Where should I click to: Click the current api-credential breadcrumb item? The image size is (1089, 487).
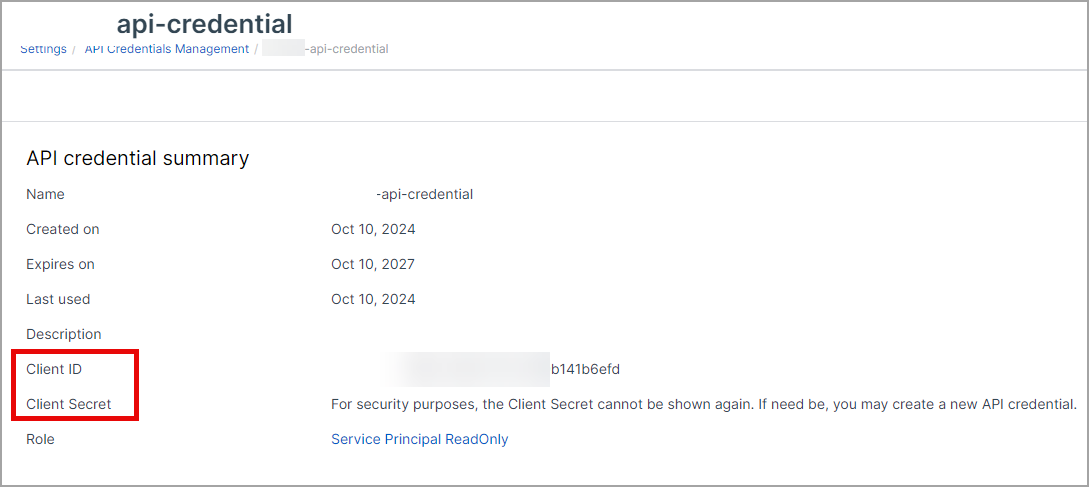pyautogui.click(x=346, y=49)
